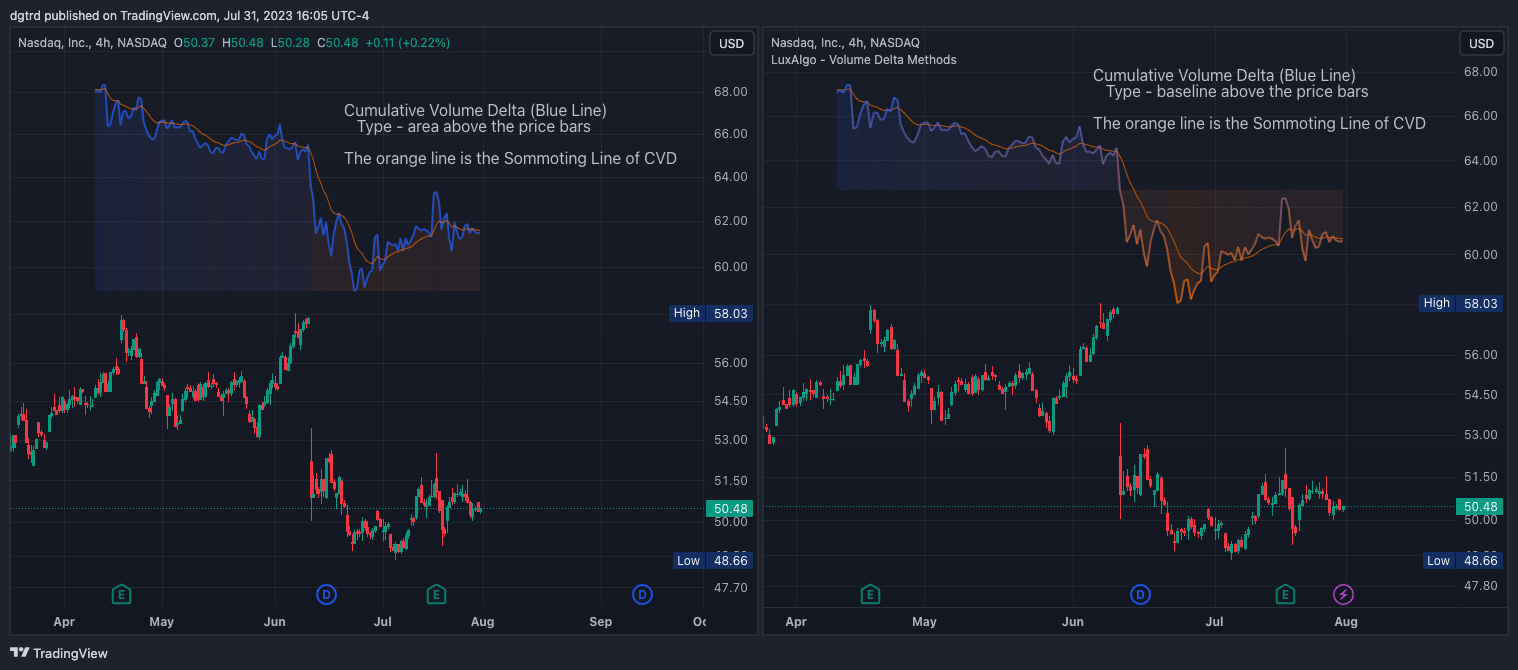Click the May label on left time axis
Screen dimensions: 1518x670
(x=161, y=621)
